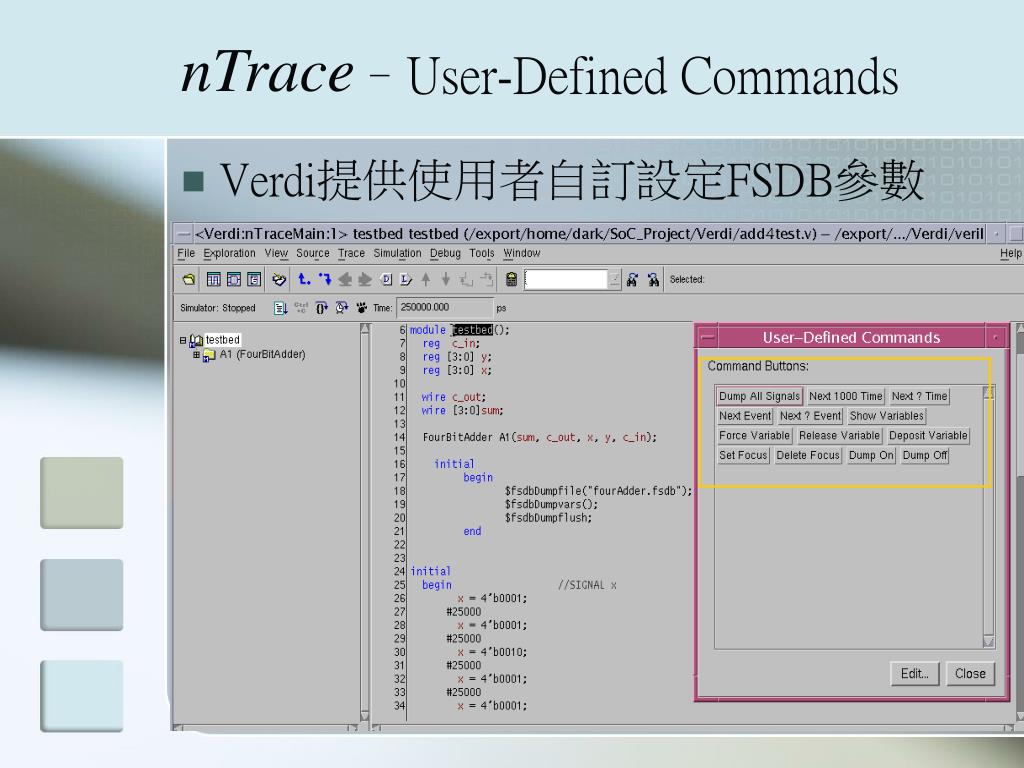
Task: Open the File menu
Action: tap(186, 253)
